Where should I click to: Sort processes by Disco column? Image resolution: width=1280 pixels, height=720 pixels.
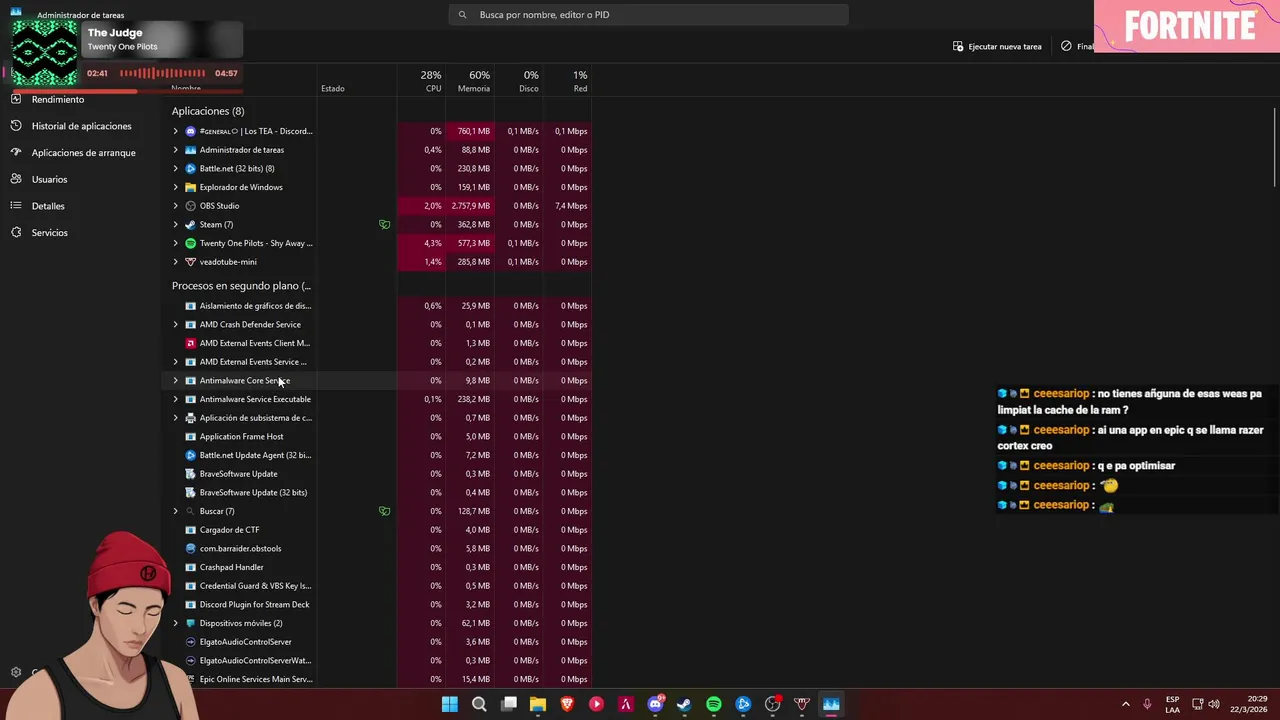[519, 81]
